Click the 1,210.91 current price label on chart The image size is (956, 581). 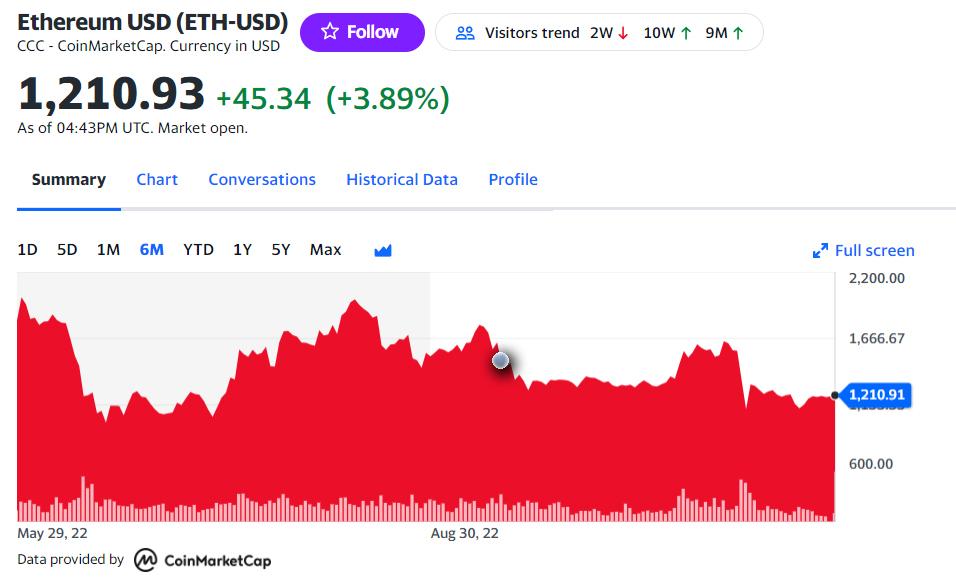click(877, 395)
